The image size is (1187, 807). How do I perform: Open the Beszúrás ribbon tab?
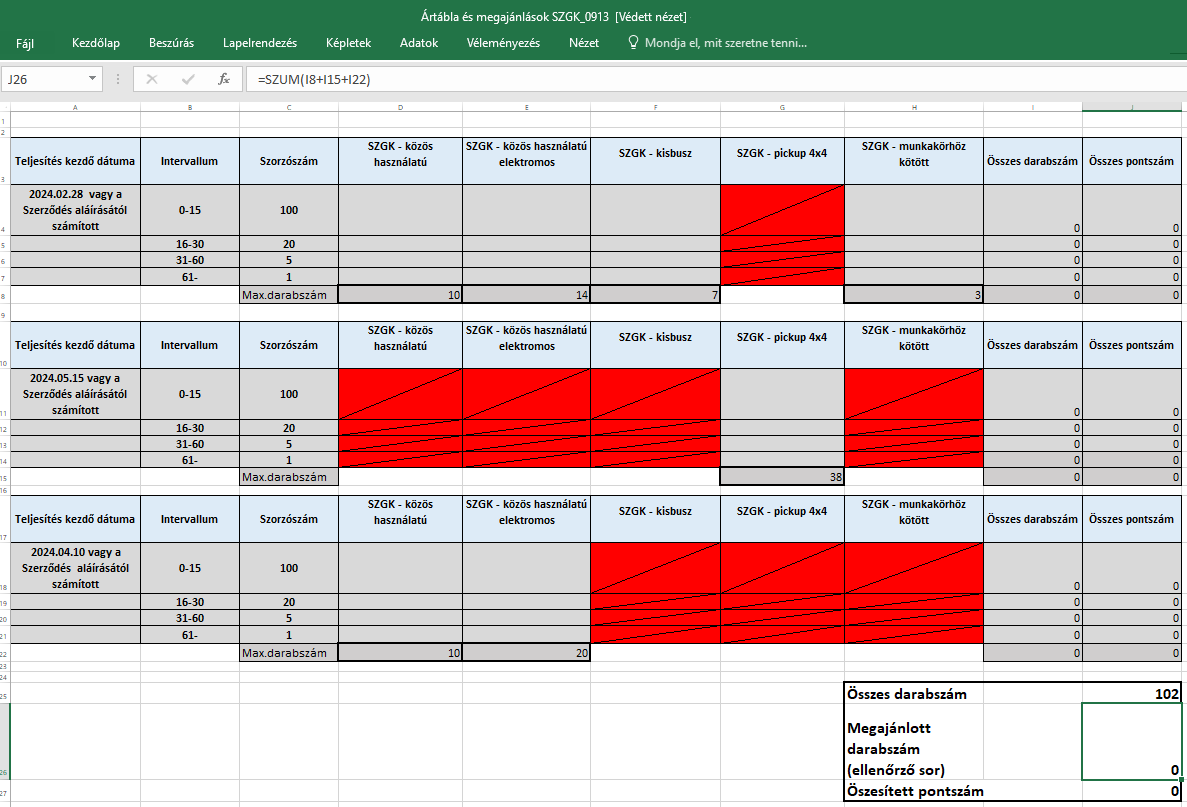(171, 43)
